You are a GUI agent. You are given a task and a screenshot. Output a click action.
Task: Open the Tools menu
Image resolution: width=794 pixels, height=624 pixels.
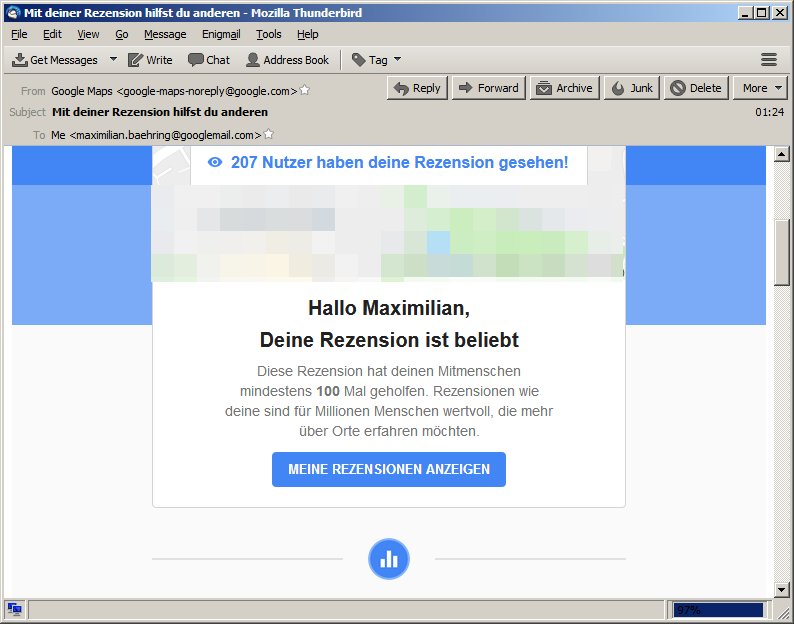click(x=268, y=34)
